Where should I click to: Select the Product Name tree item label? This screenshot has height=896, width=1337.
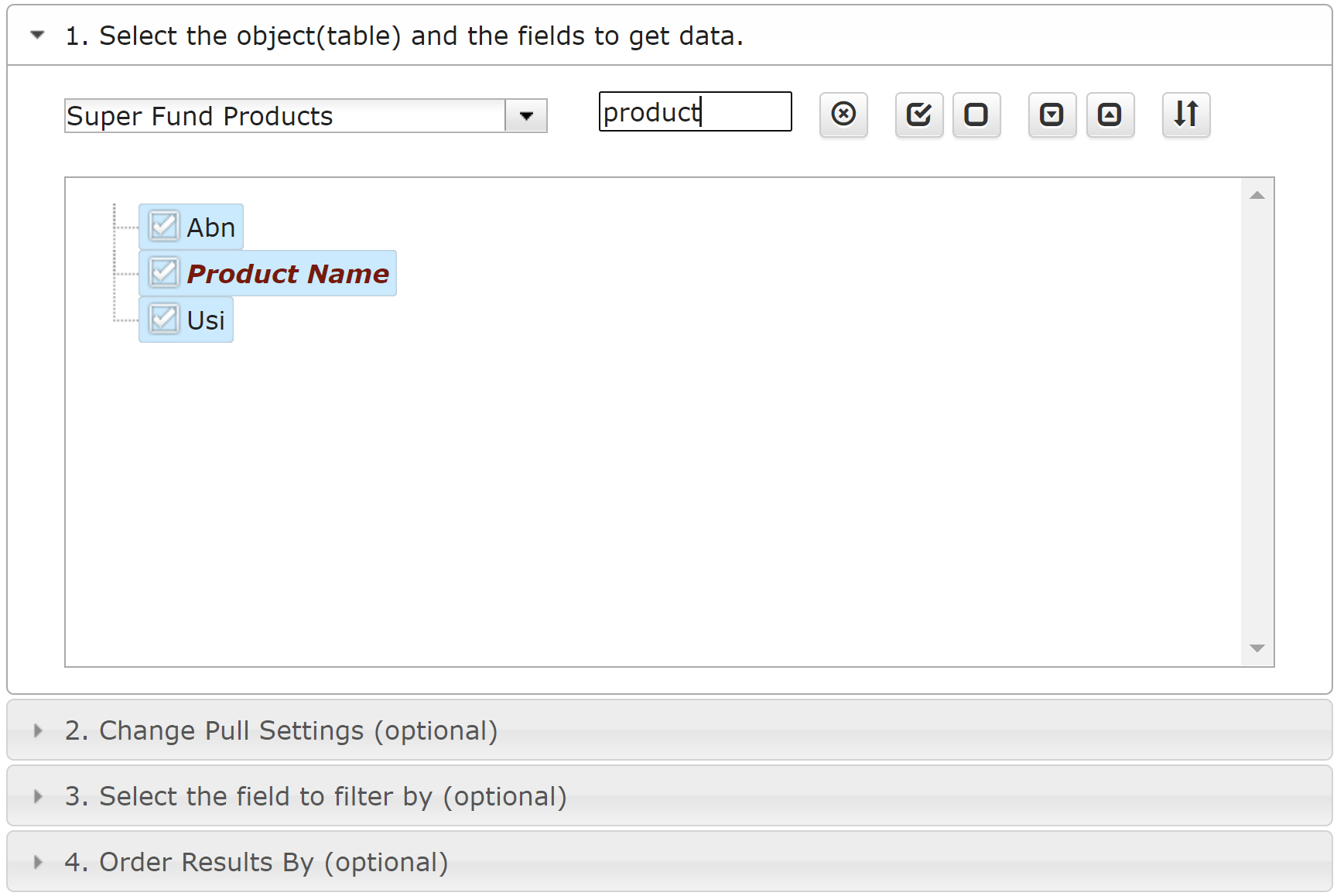[x=288, y=274]
